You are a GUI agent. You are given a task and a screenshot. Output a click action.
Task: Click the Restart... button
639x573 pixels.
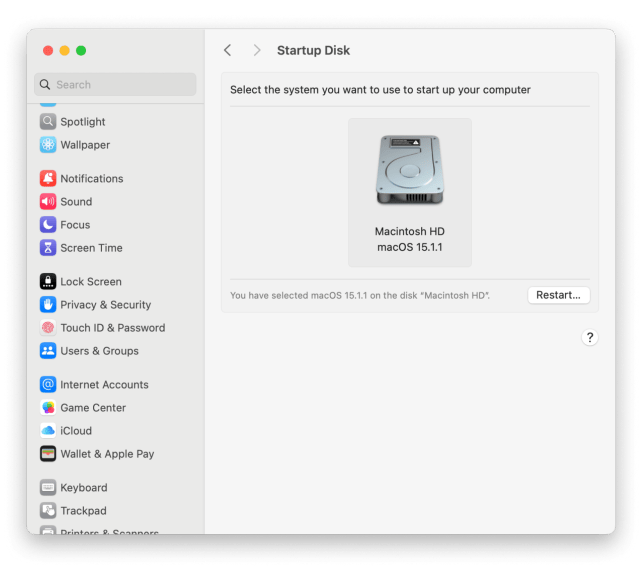[558, 295]
